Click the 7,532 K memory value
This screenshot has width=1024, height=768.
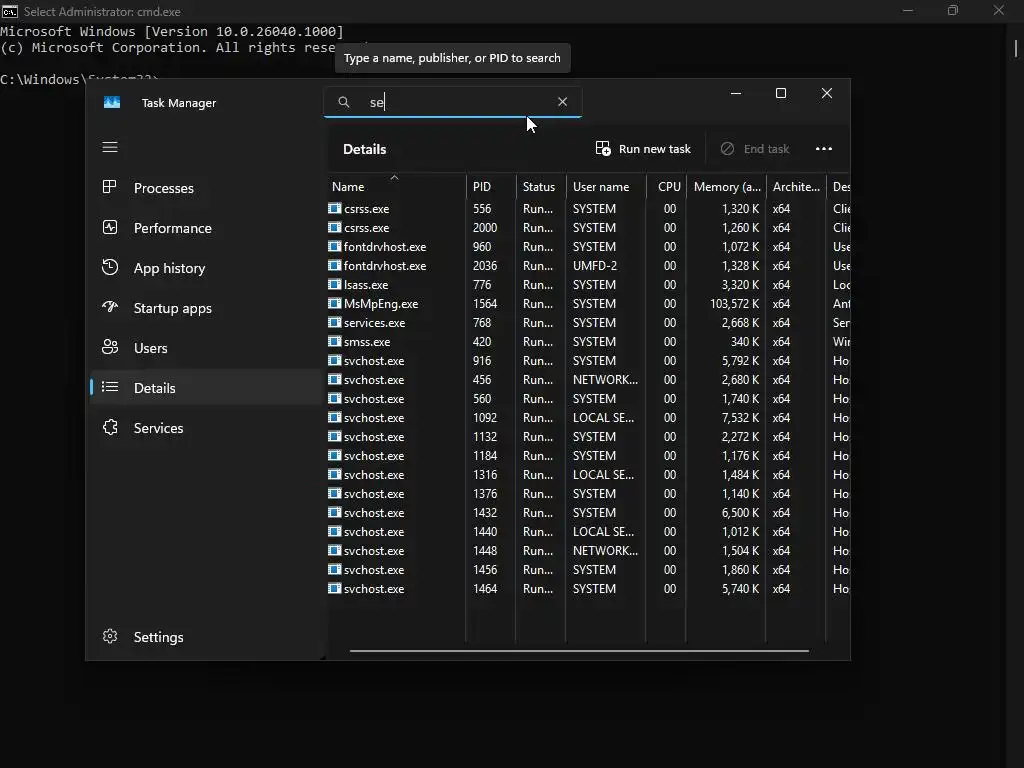pos(741,417)
